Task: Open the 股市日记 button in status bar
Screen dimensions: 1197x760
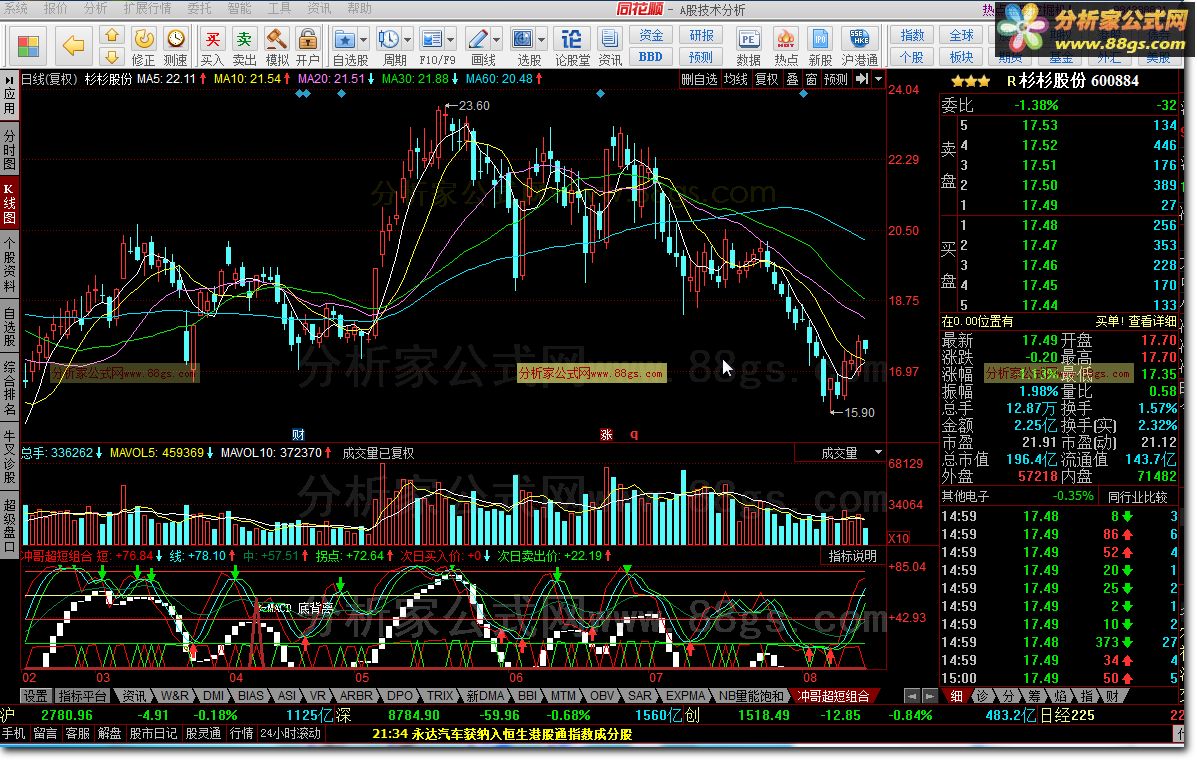Action: (x=153, y=733)
